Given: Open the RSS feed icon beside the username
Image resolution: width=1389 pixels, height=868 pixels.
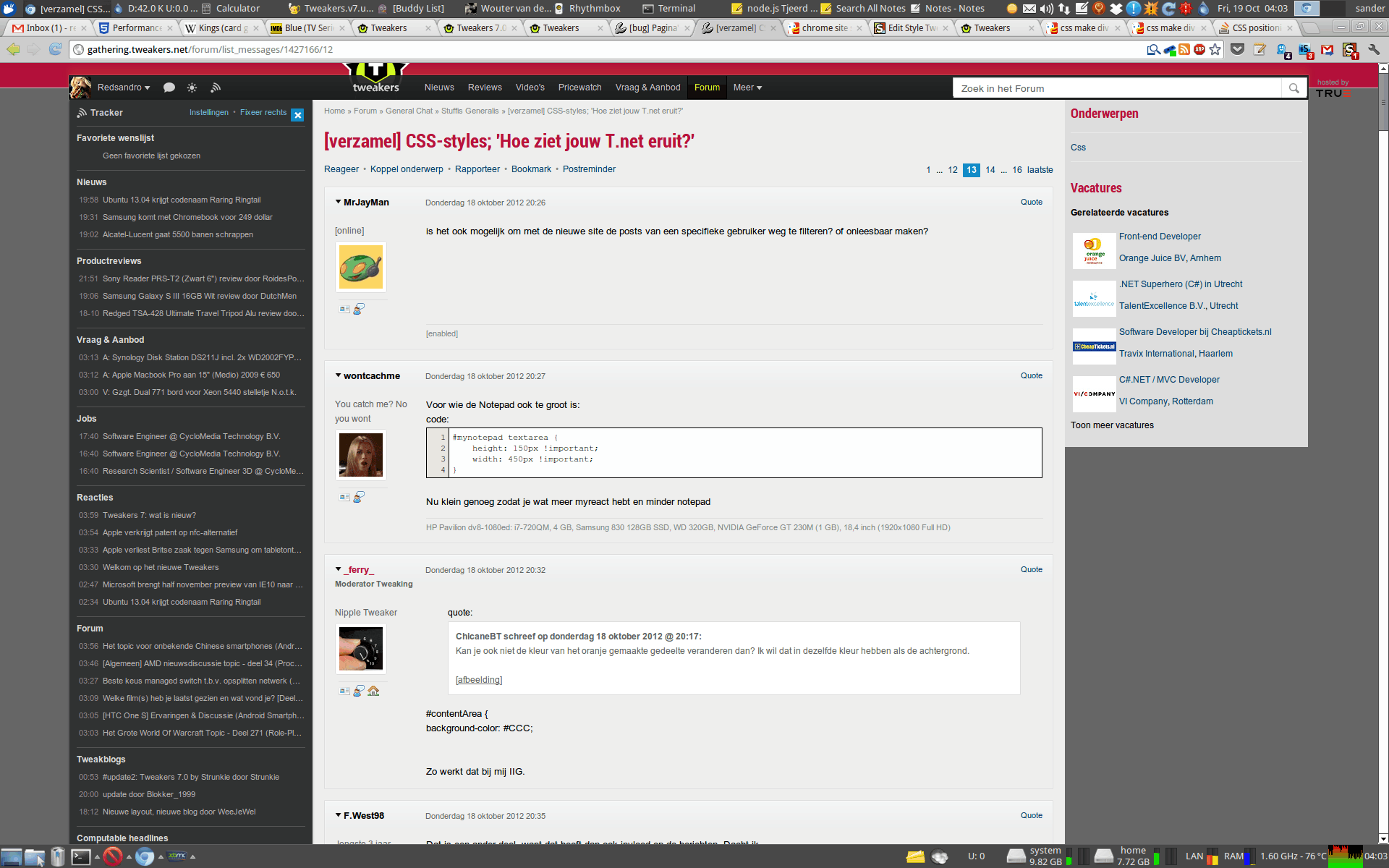Looking at the screenshot, I should [x=216, y=88].
